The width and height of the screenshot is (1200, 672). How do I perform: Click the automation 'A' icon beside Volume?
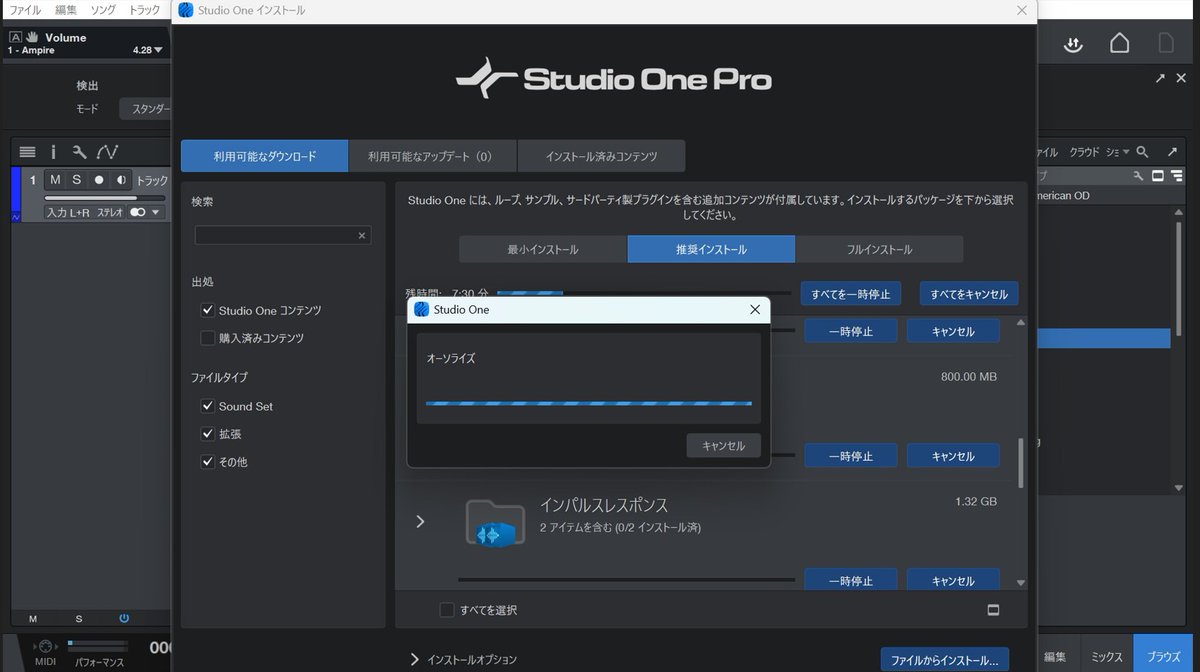14,37
